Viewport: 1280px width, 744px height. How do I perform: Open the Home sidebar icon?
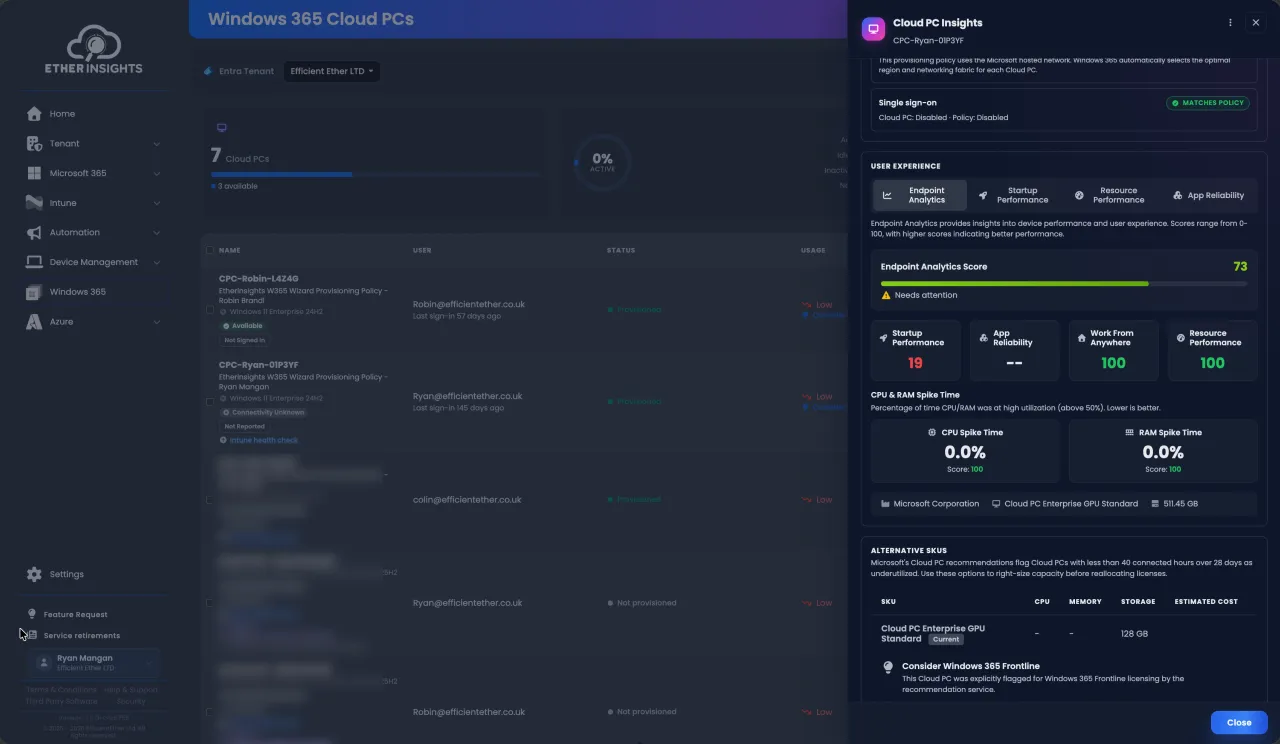click(34, 114)
